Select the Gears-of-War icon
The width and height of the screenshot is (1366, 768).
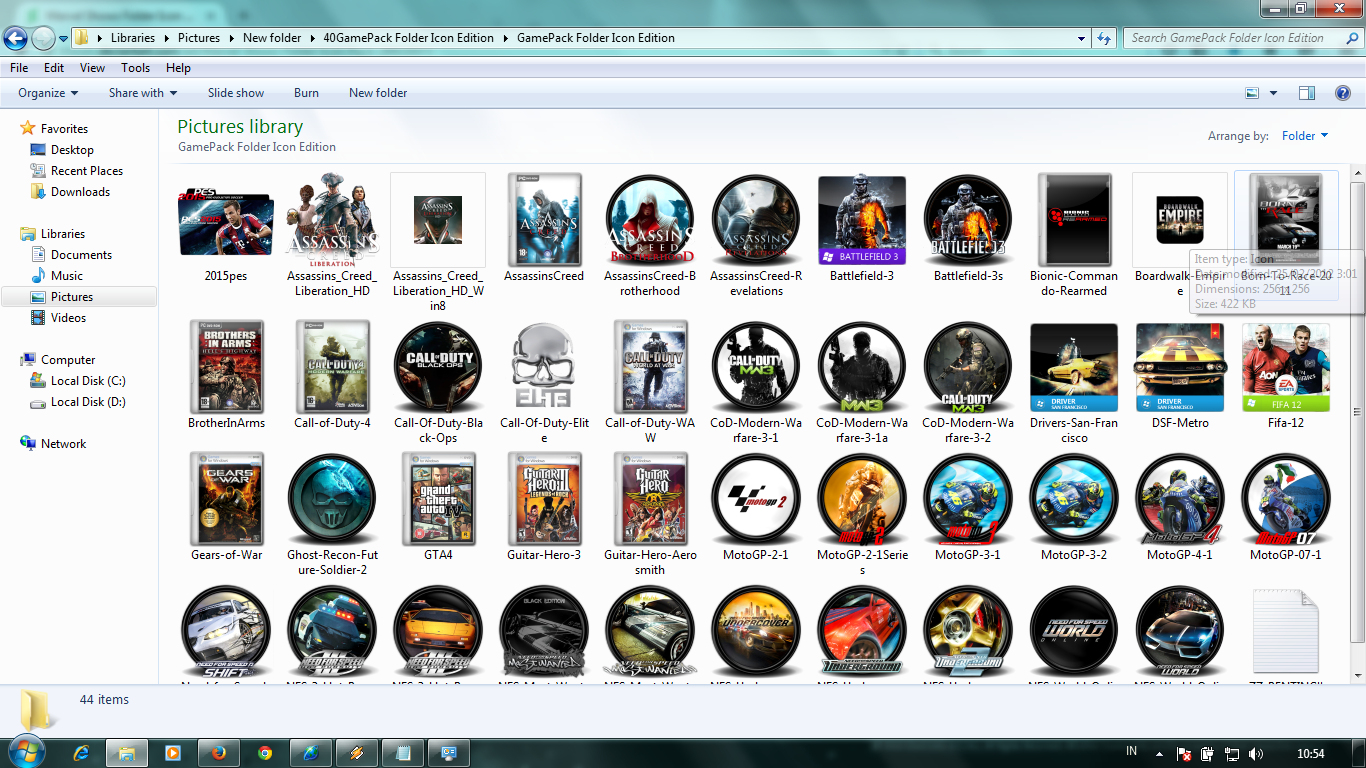(226, 497)
